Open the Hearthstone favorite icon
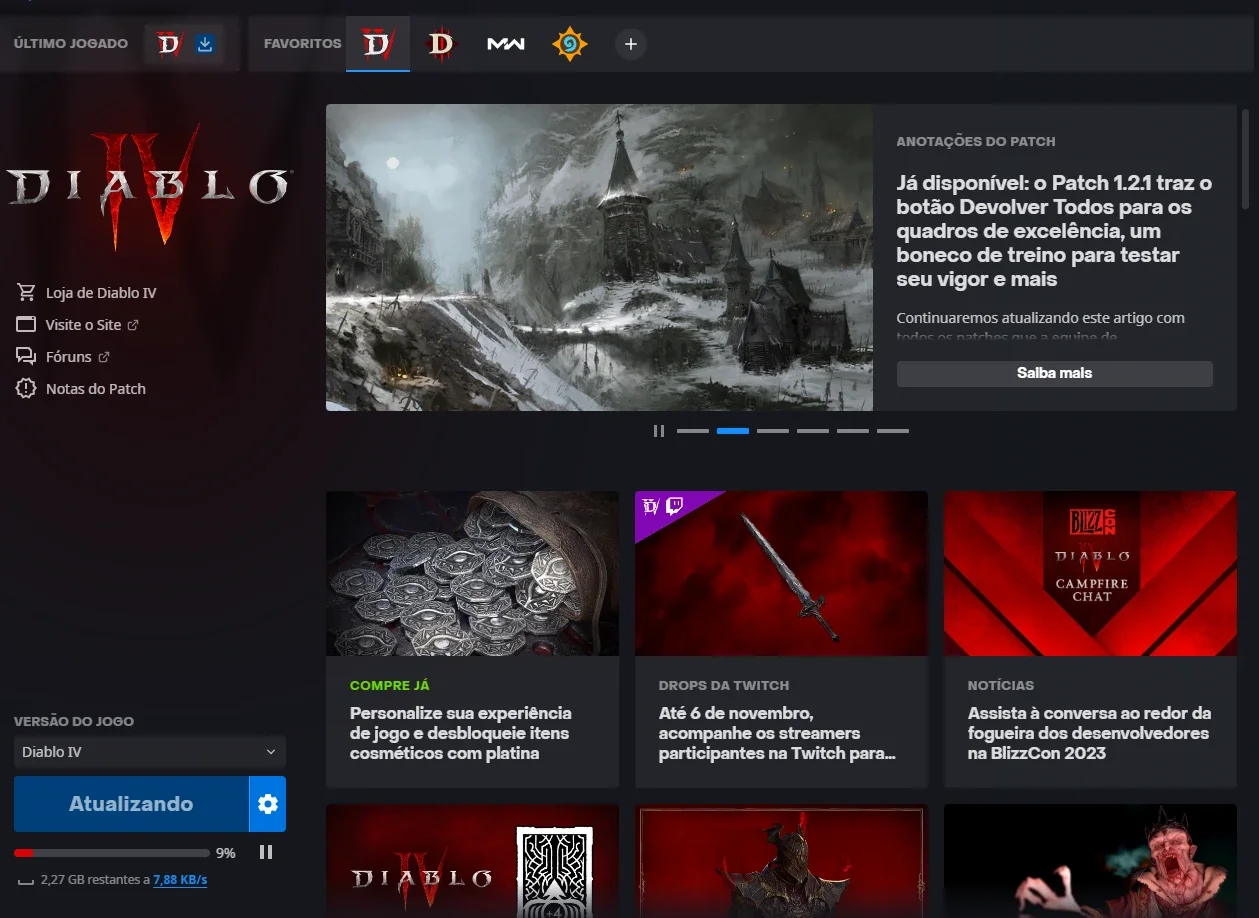 (570, 44)
